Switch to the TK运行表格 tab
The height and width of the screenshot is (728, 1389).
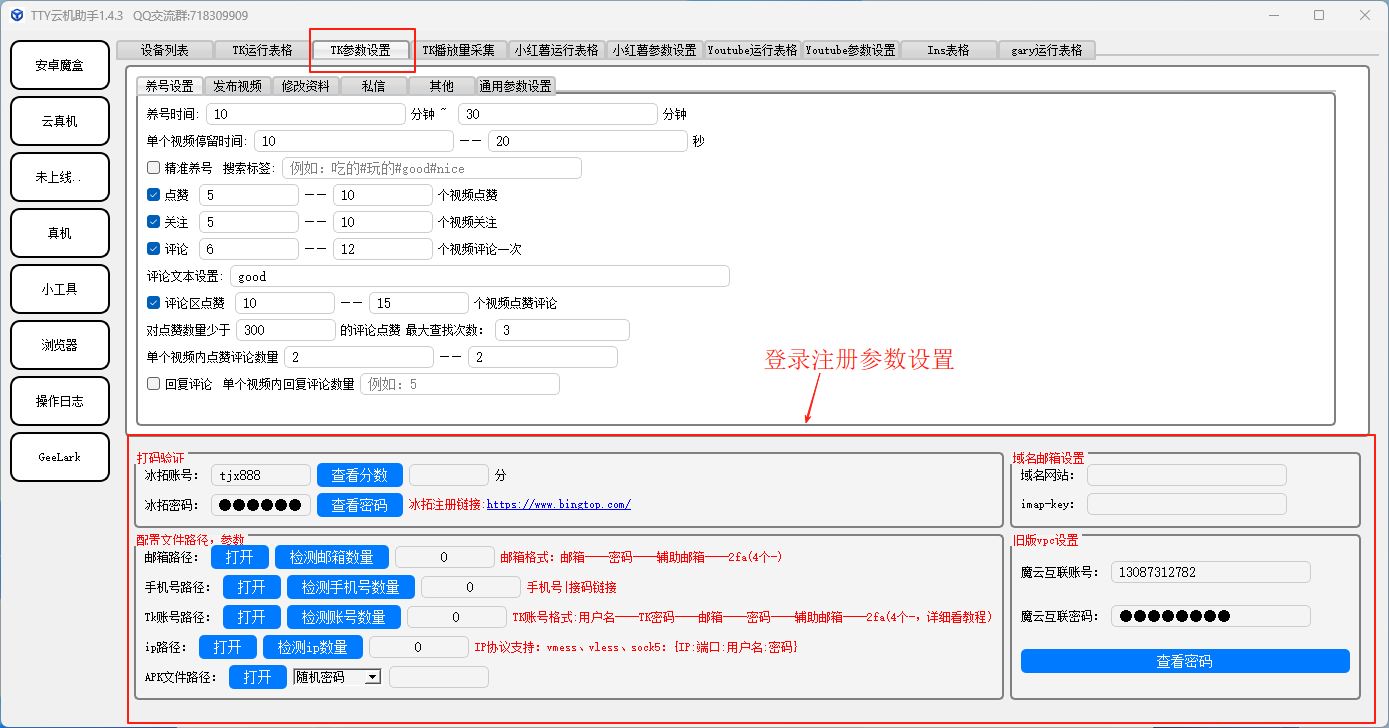(262, 50)
